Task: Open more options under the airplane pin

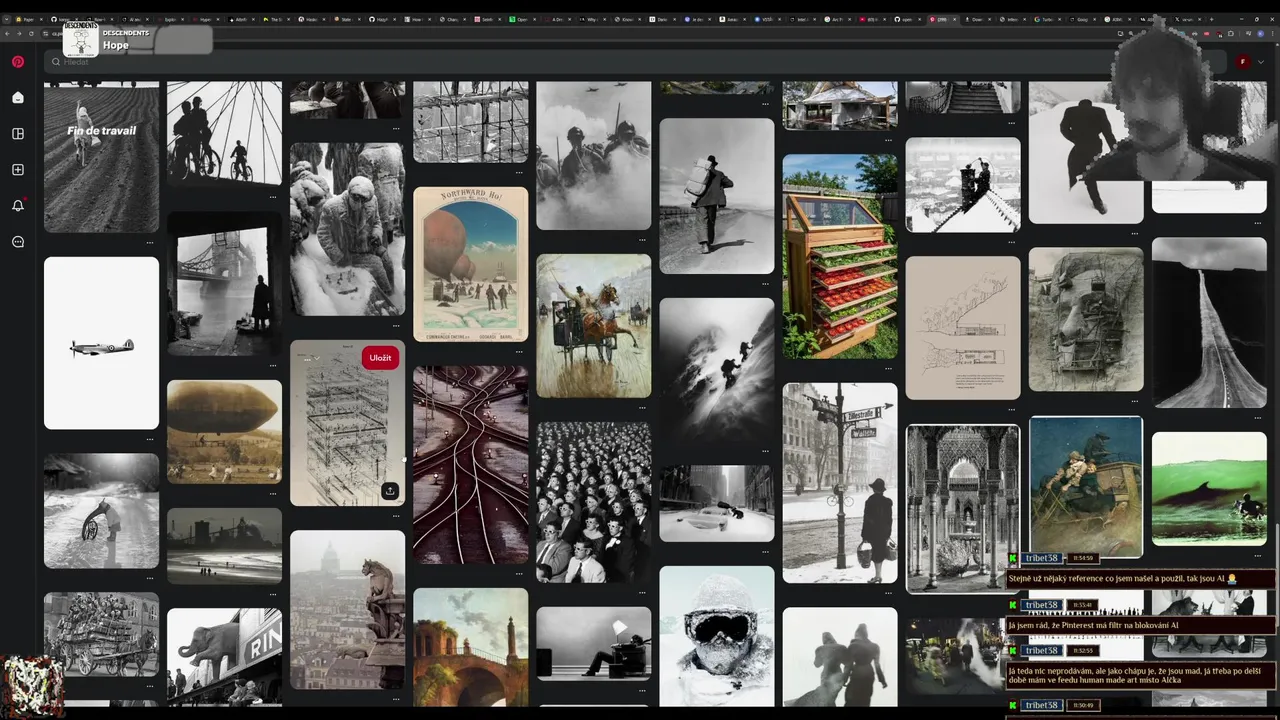Action: [x=150, y=438]
